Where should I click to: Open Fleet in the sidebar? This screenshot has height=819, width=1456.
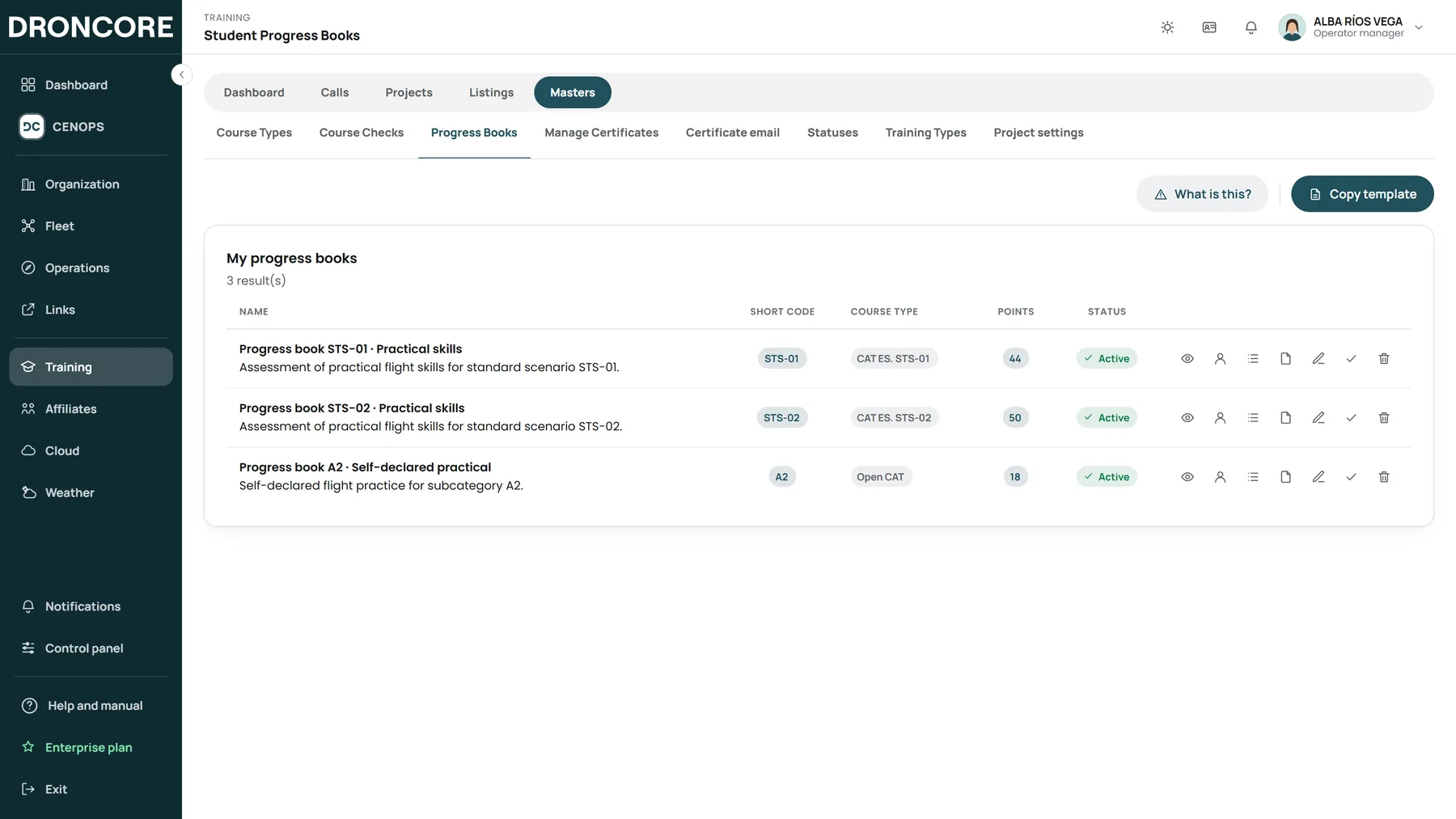91,226
